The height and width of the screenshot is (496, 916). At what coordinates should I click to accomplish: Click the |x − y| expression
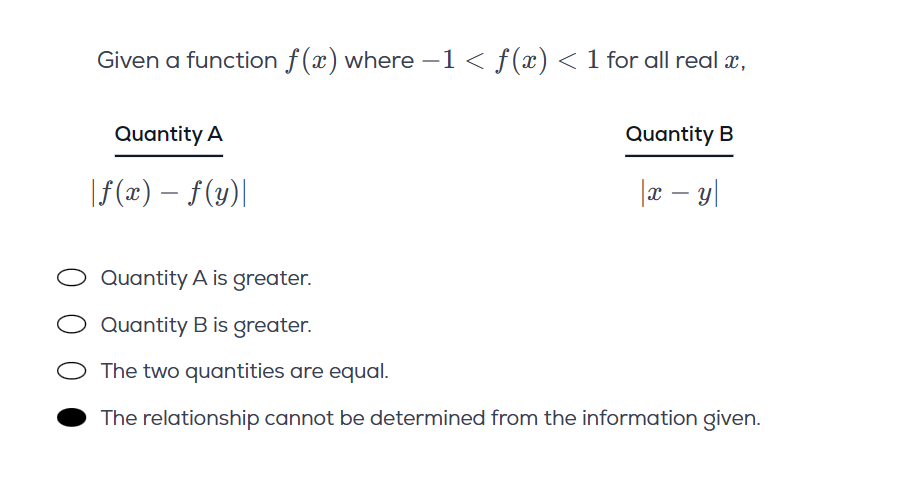pos(679,193)
